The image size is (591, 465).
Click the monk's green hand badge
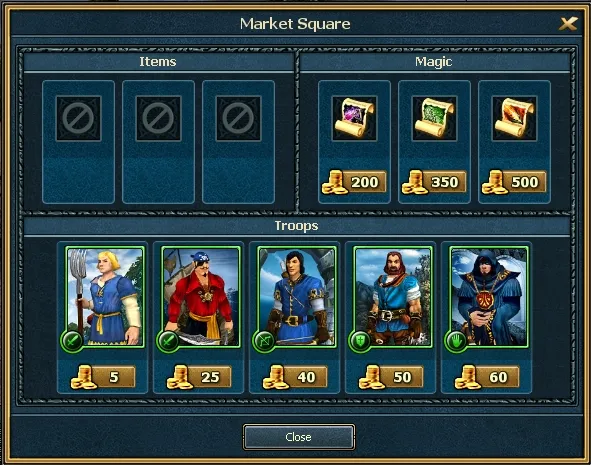pos(456,341)
